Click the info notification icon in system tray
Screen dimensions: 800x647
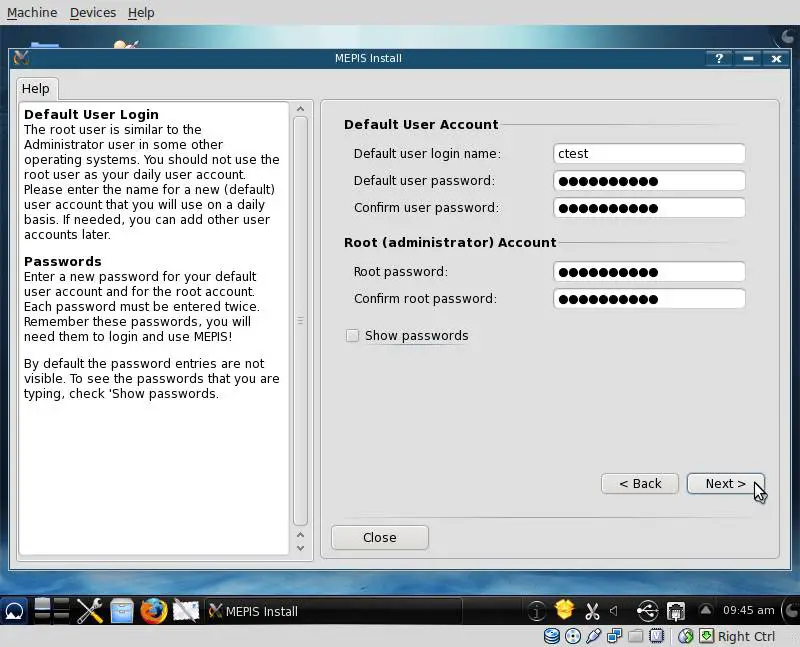point(536,611)
